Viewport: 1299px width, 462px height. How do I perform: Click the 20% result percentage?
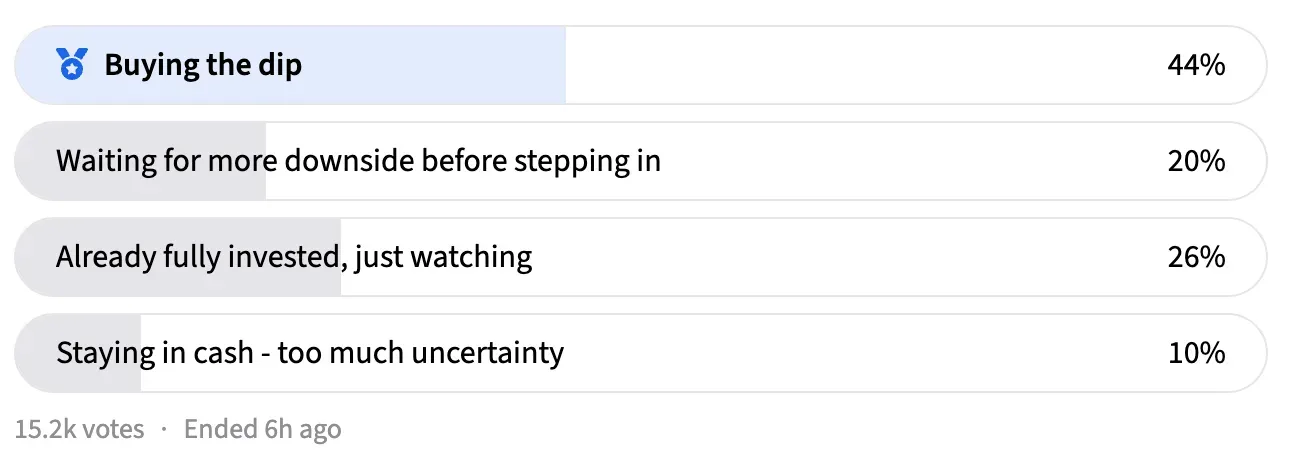(x=1196, y=161)
